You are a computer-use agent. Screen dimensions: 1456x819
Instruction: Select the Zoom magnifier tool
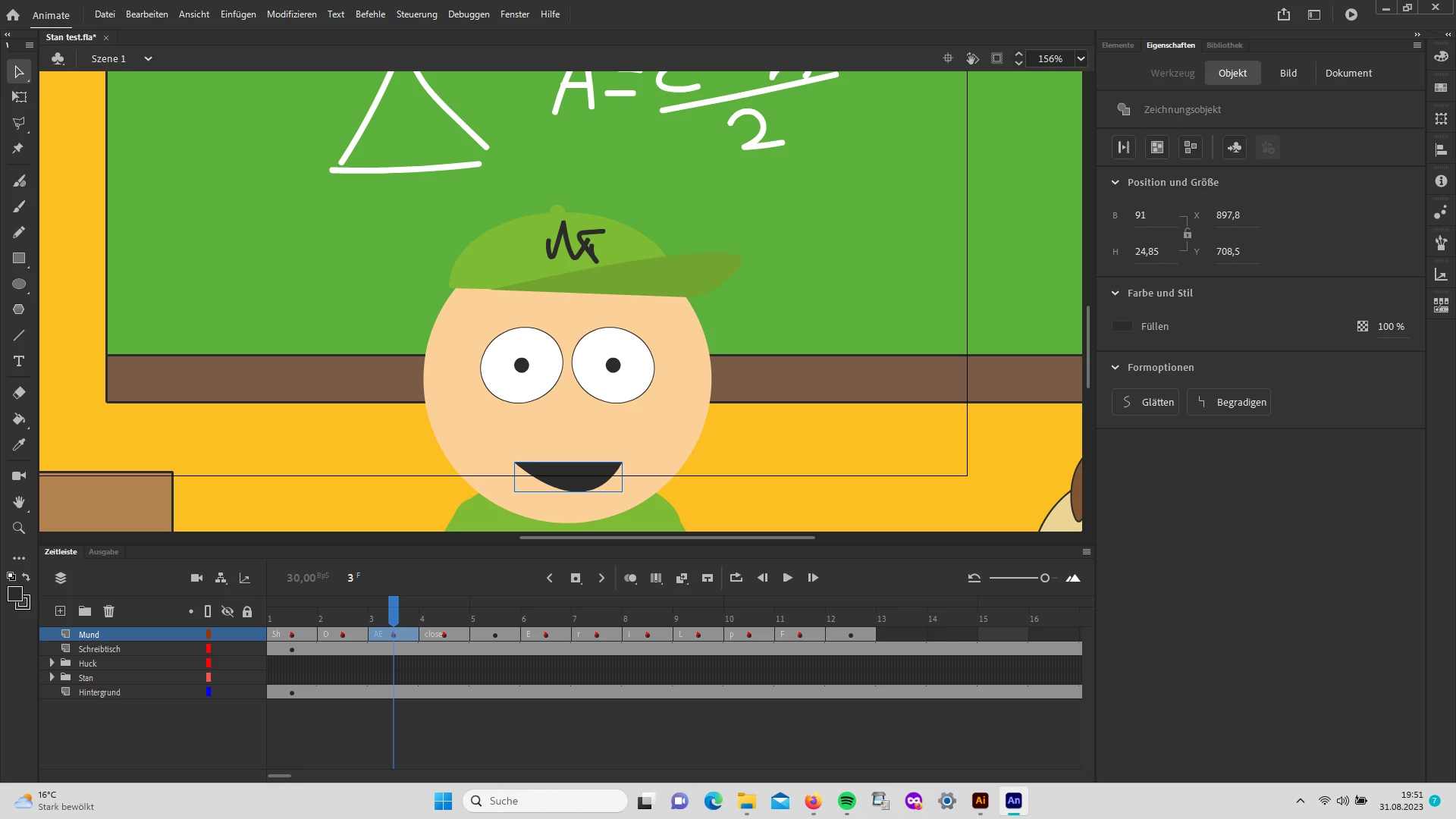19,528
